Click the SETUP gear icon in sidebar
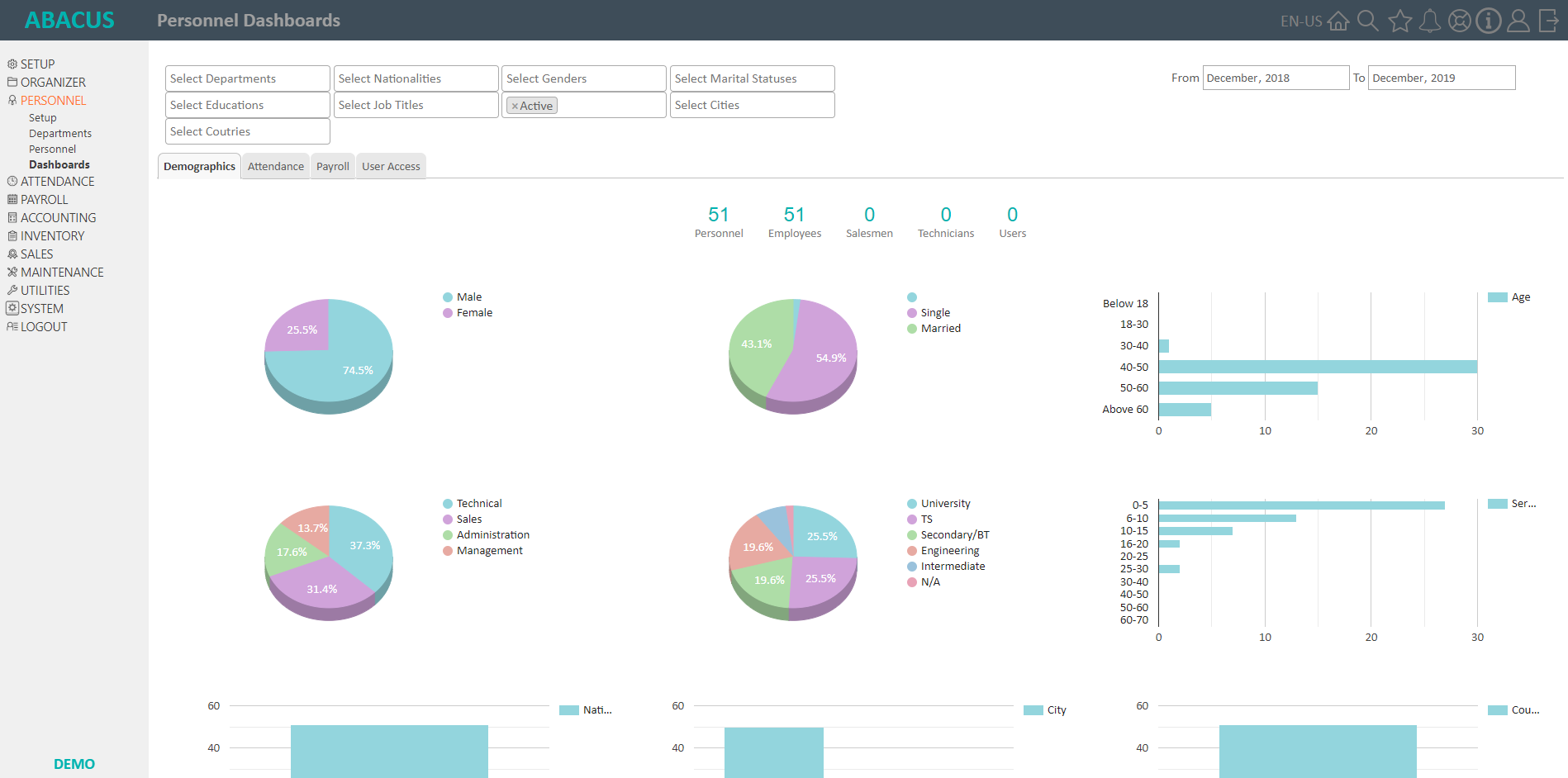Image resolution: width=1568 pixels, height=778 pixels. coord(12,64)
